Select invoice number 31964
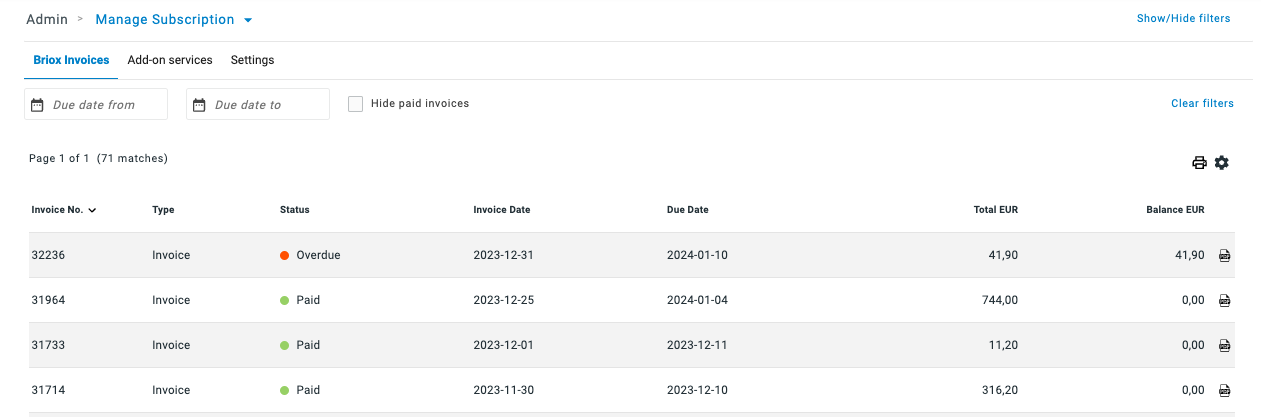Screen dimensions: 1261x417 [x=48, y=300]
